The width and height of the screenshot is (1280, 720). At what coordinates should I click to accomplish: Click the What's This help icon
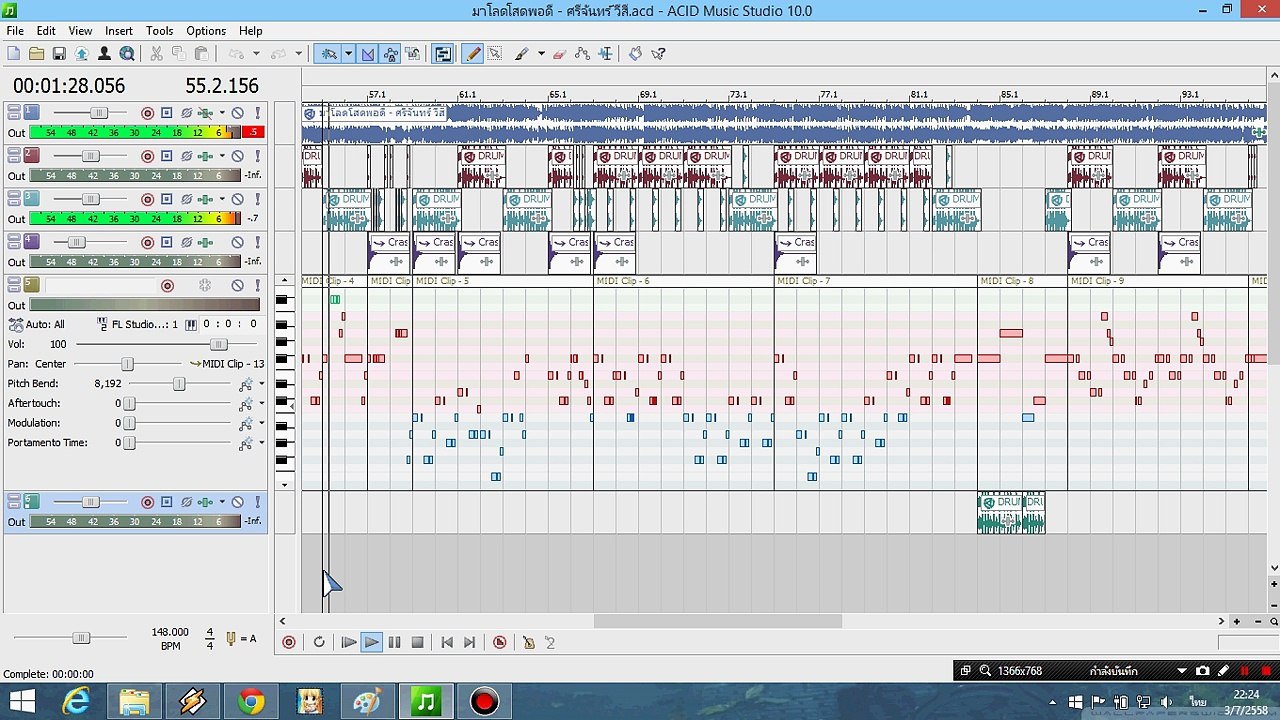(659, 54)
